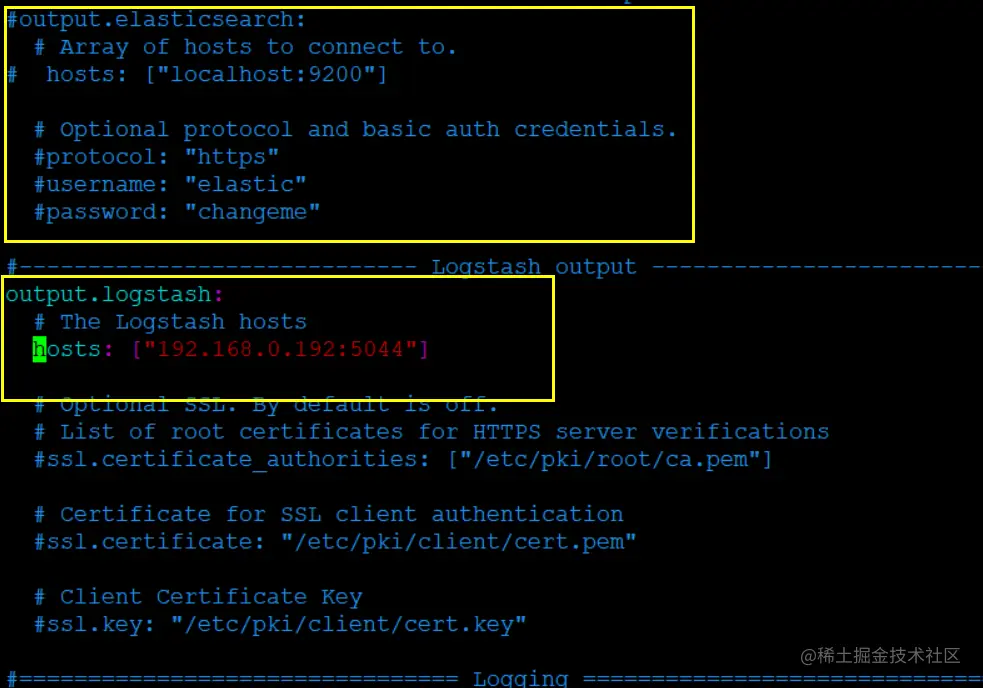Viewport: 983px width, 688px height.
Task: Click the #password: "changeme" line
Action: pyautogui.click(x=177, y=212)
